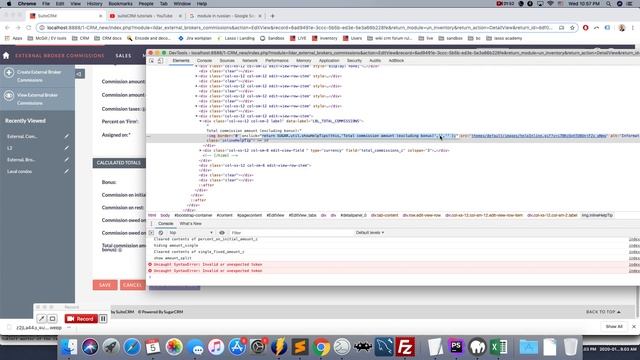640x360 pixels.
Task: Close the SuiteCRM browser tab
Action: 100,16
